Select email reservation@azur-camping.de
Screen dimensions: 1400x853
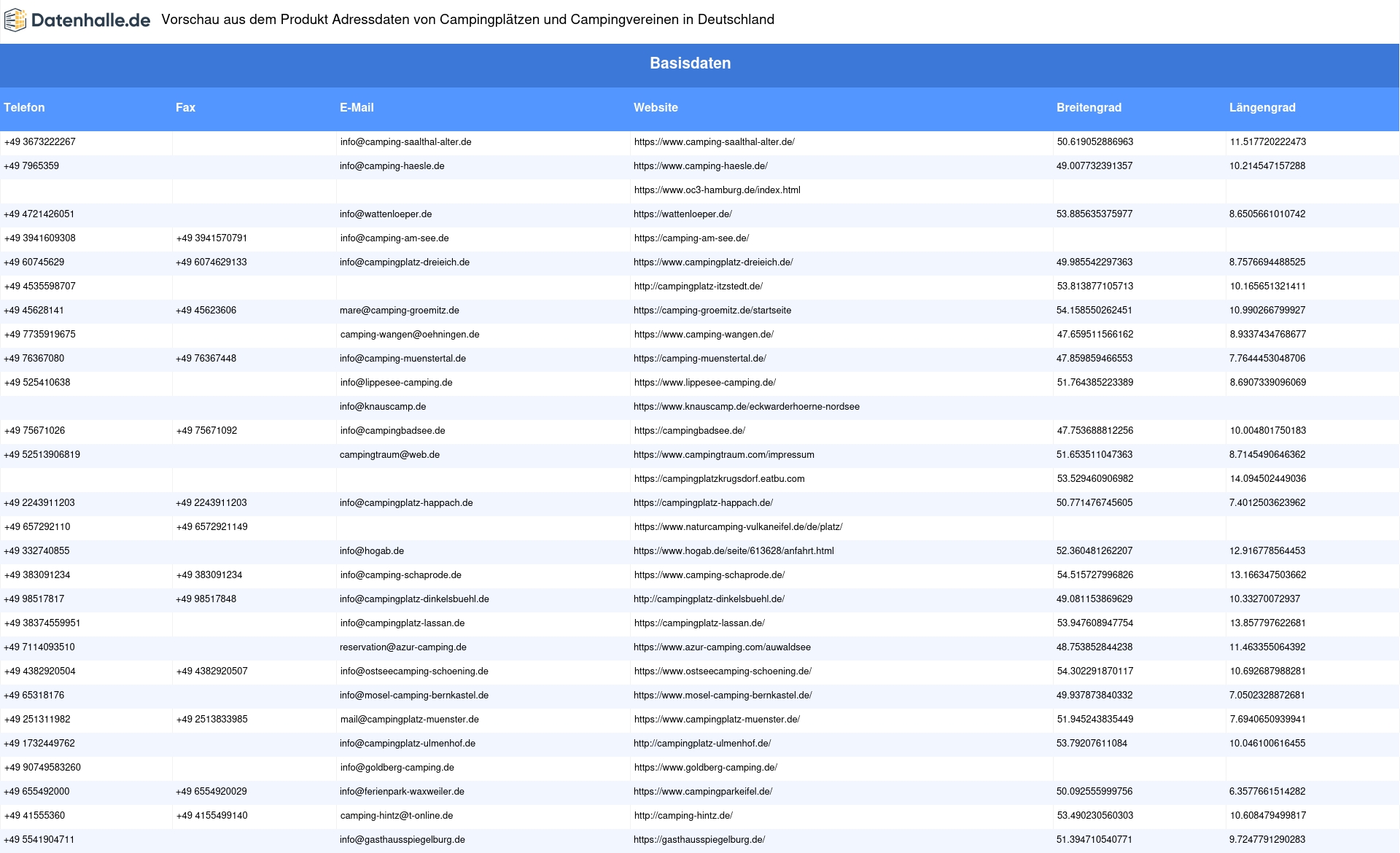tap(403, 647)
